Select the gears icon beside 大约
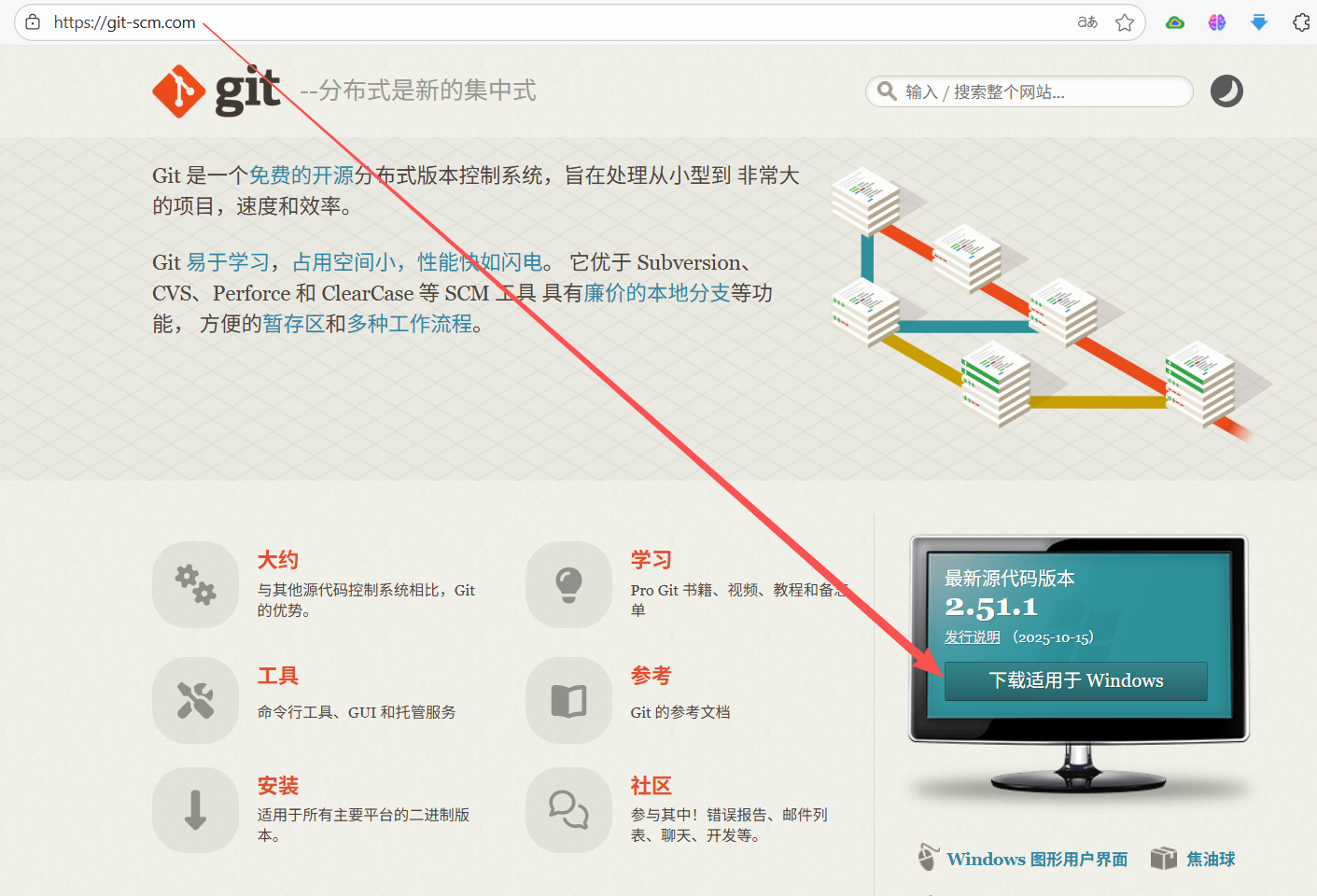Image resolution: width=1317 pixels, height=896 pixels. (x=195, y=584)
